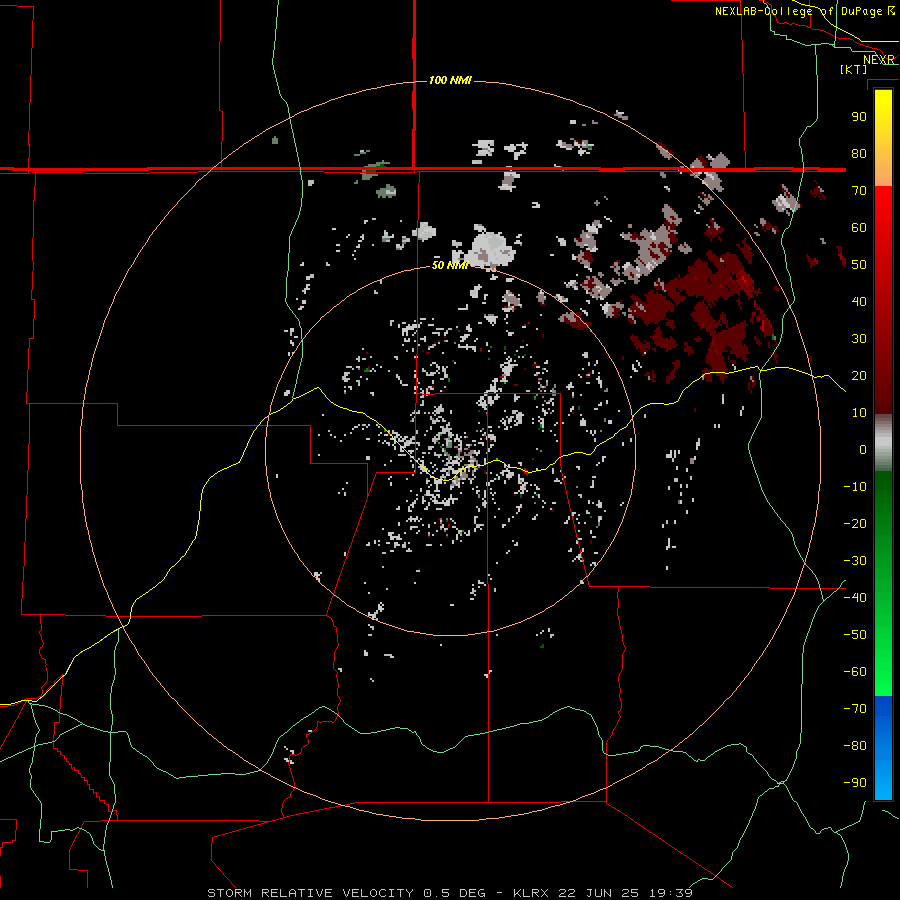Click the large dark red outbound velocity region

click(703, 313)
